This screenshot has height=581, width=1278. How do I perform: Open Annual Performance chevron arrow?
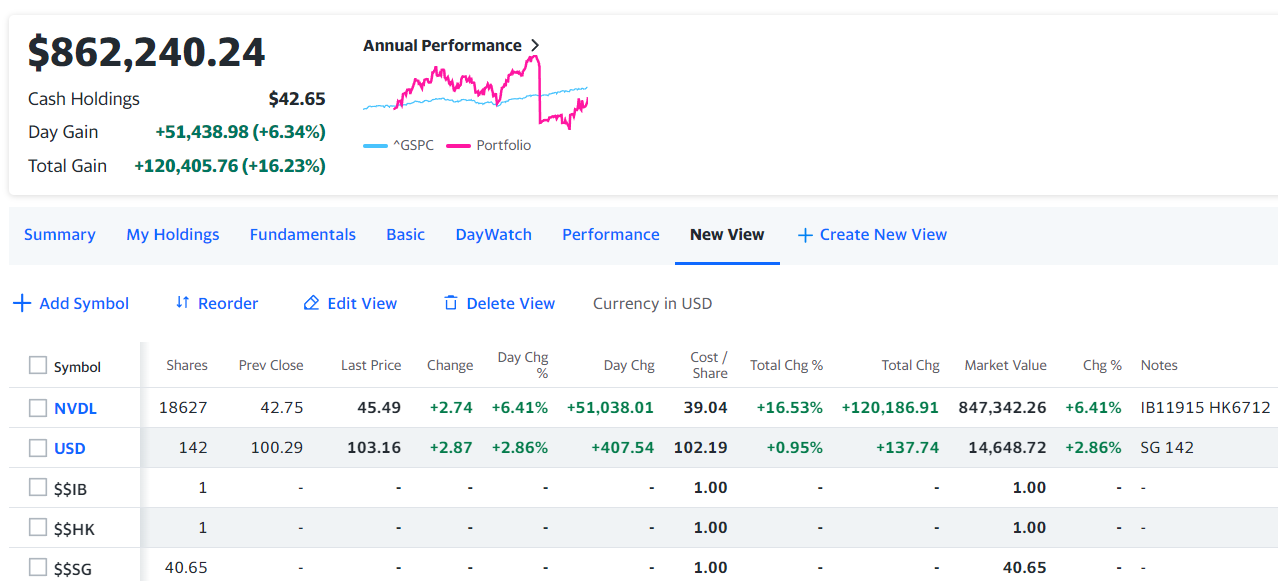pyautogui.click(x=535, y=46)
